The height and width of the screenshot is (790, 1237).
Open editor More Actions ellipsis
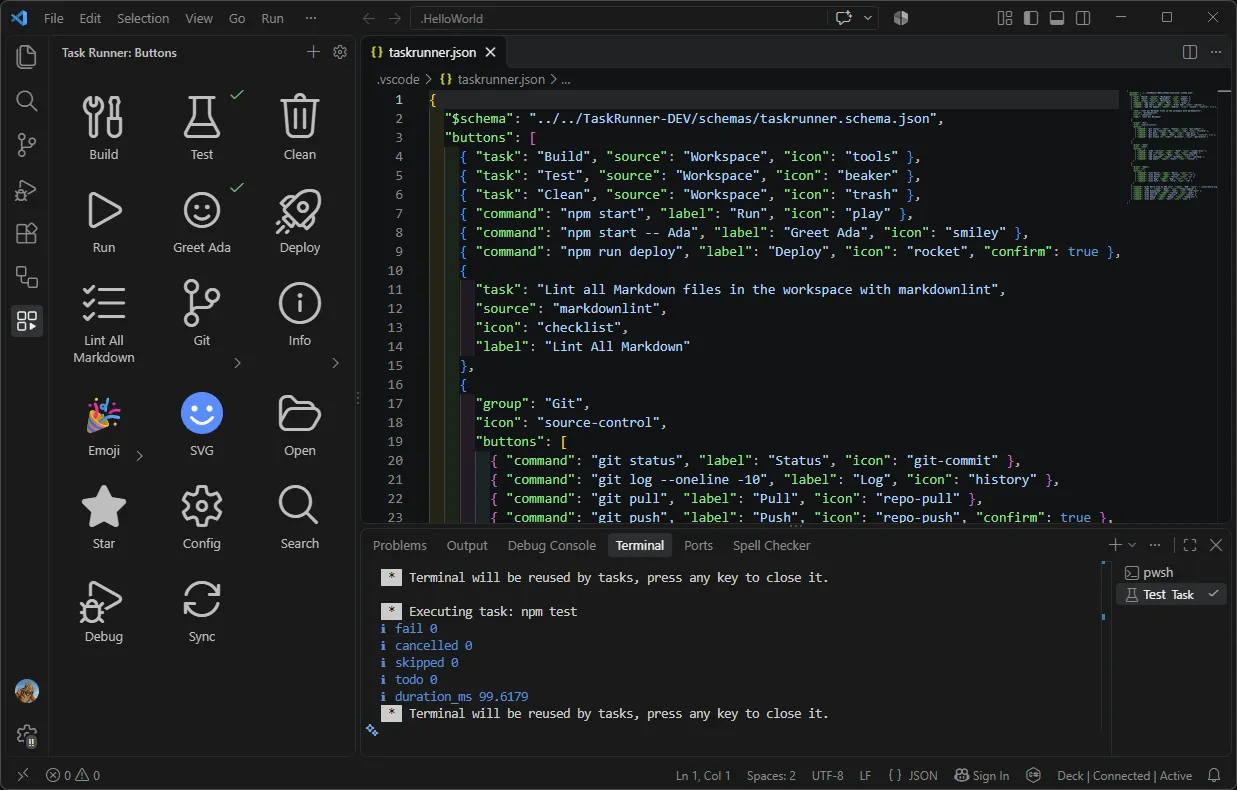click(x=1216, y=52)
